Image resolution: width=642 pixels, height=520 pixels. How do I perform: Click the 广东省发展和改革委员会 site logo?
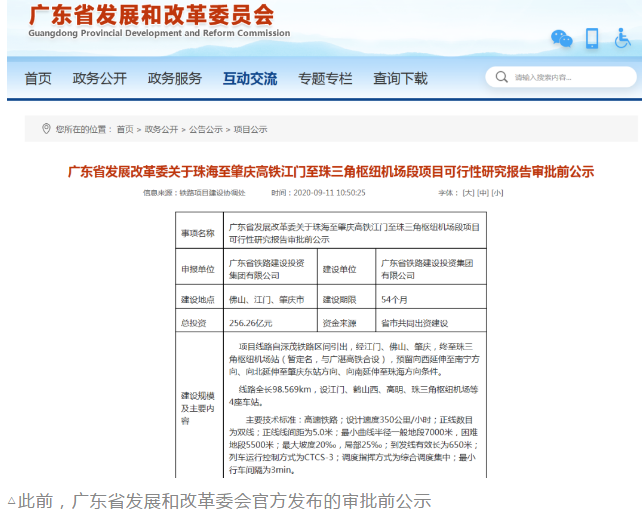[x=151, y=15]
